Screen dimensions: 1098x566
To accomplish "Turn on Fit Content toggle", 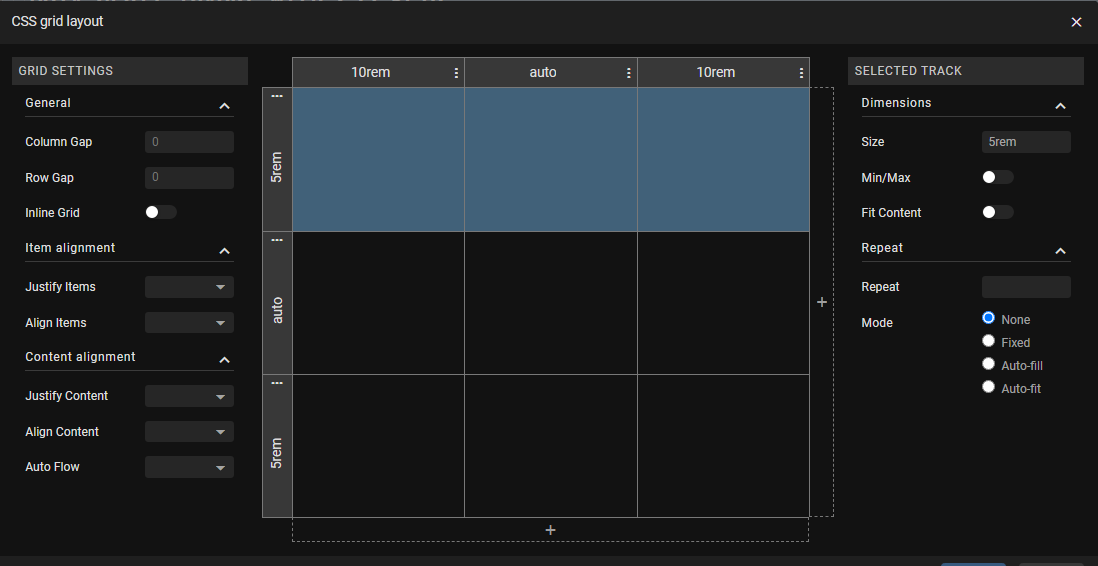I will click(x=997, y=212).
